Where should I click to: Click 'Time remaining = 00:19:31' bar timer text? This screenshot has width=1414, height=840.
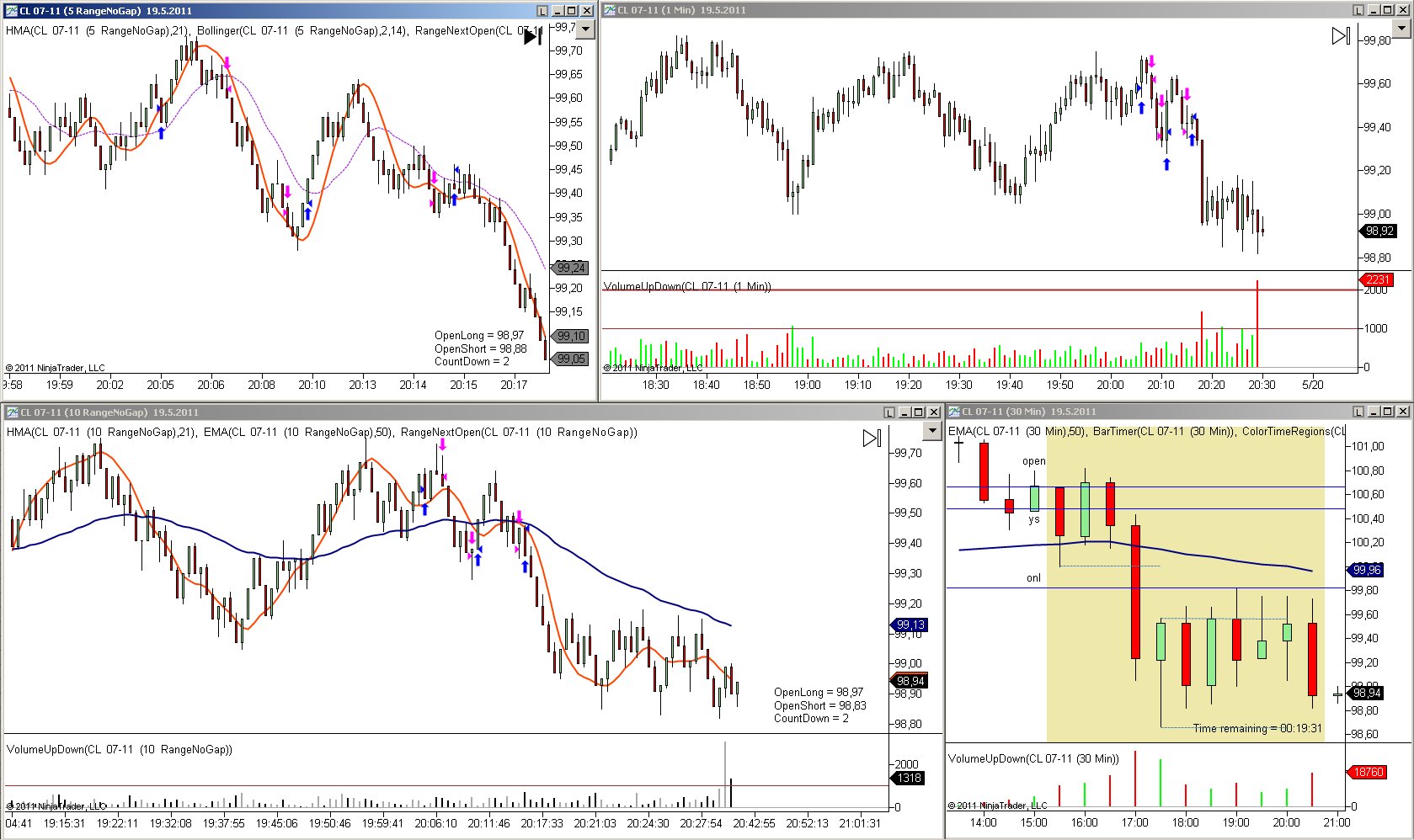point(1257,728)
